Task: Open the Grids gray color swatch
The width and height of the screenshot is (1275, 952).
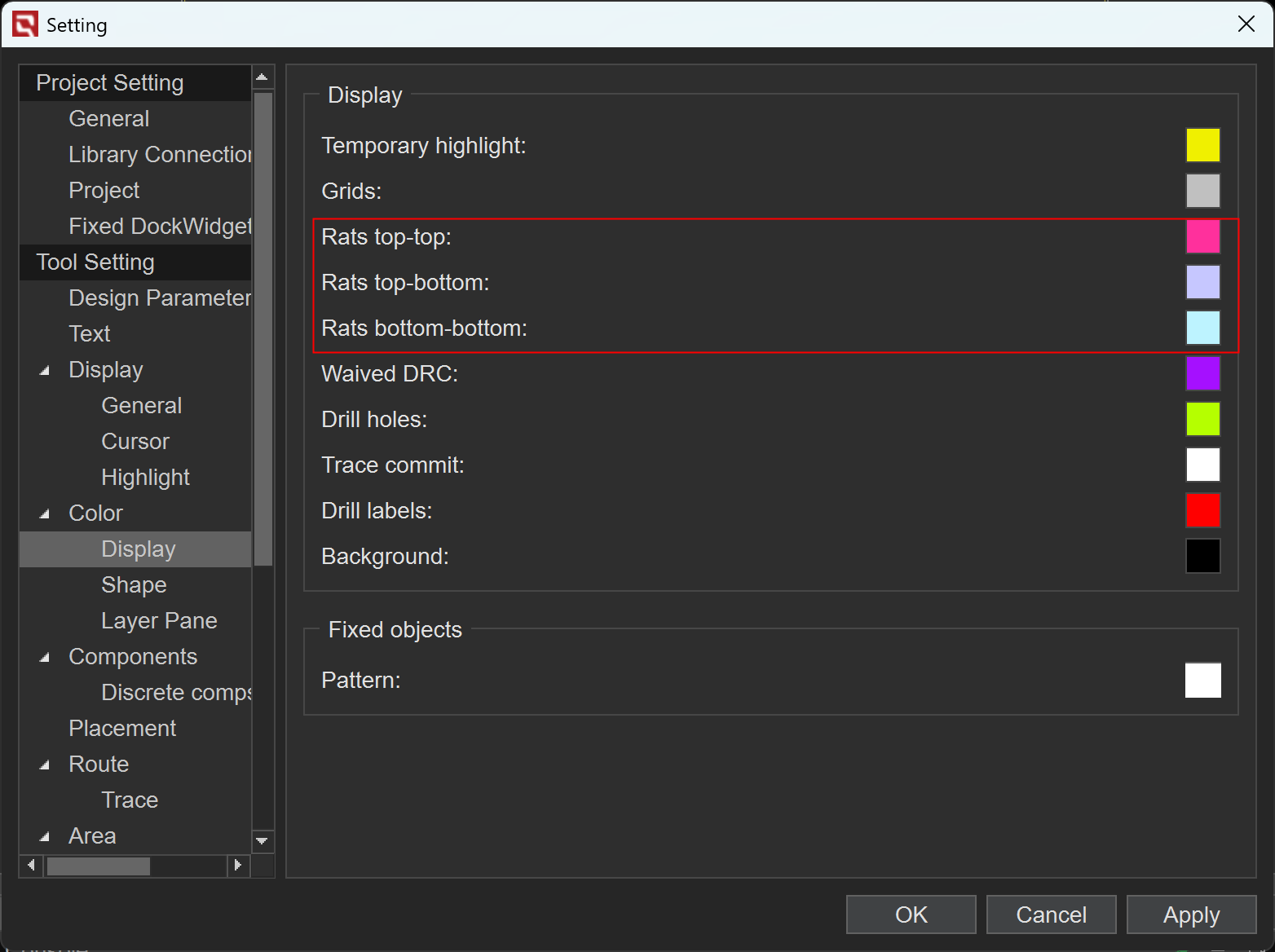Action: tap(1202, 191)
